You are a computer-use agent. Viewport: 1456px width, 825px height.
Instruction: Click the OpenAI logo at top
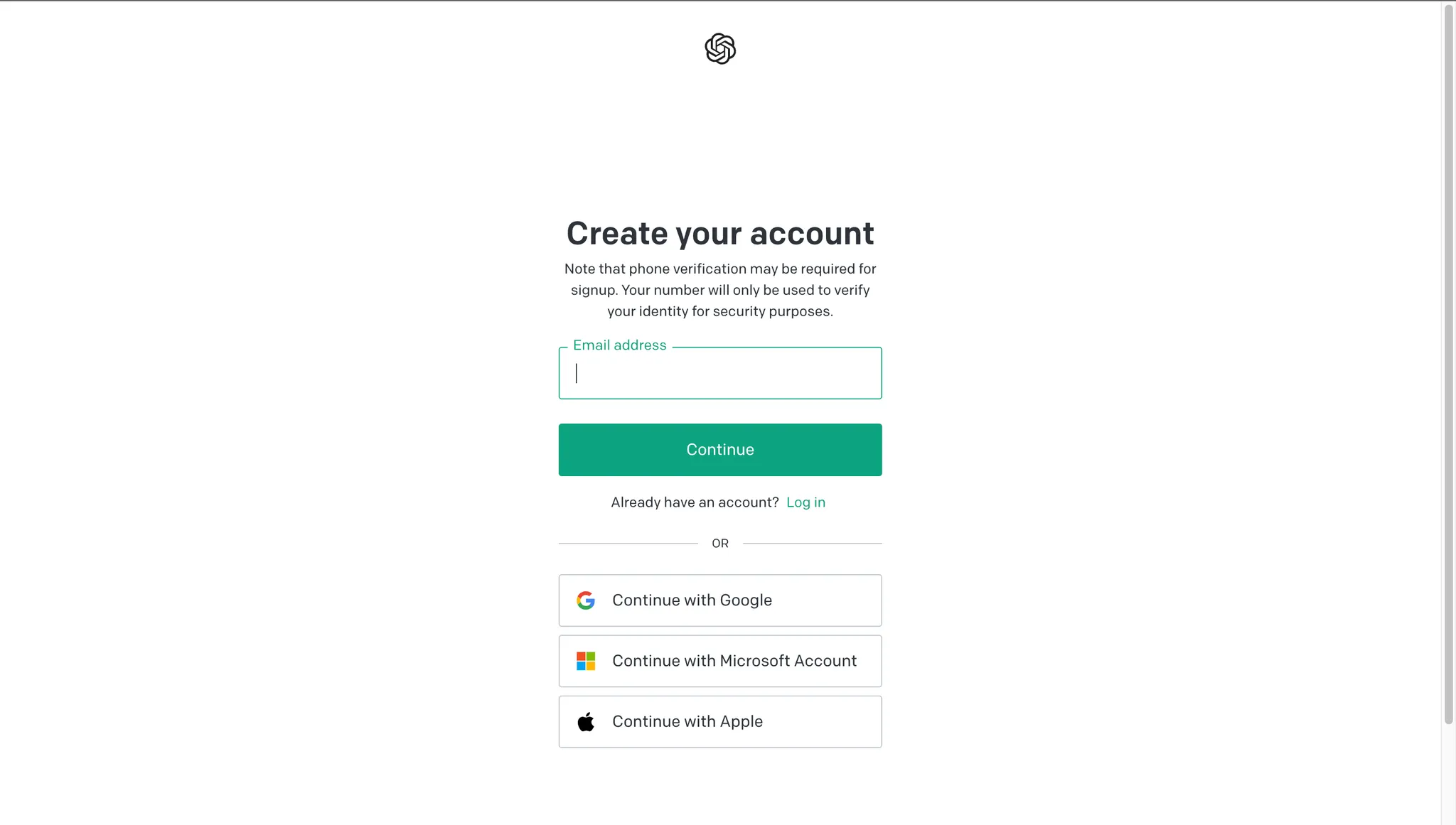[x=720, y=49]
